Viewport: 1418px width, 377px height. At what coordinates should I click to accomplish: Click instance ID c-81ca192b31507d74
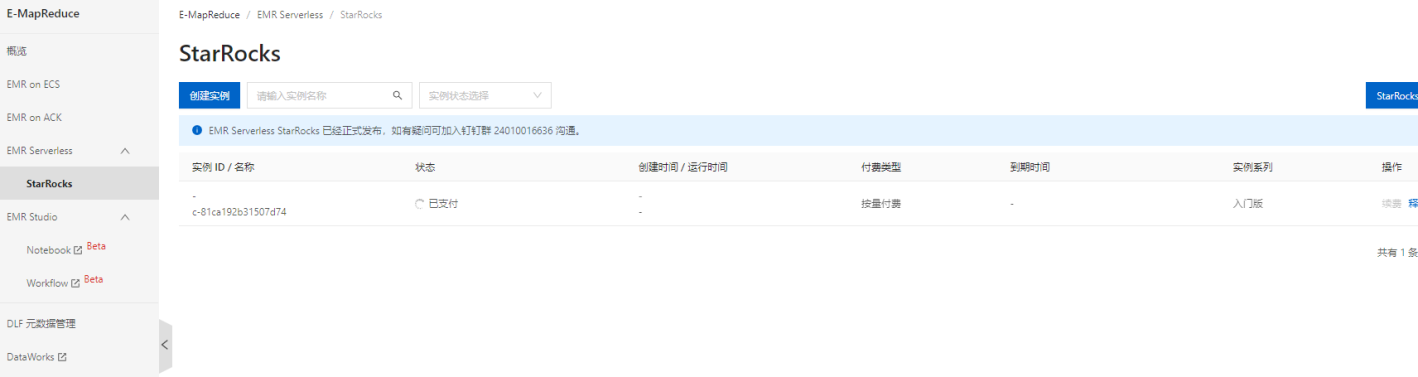239,212
